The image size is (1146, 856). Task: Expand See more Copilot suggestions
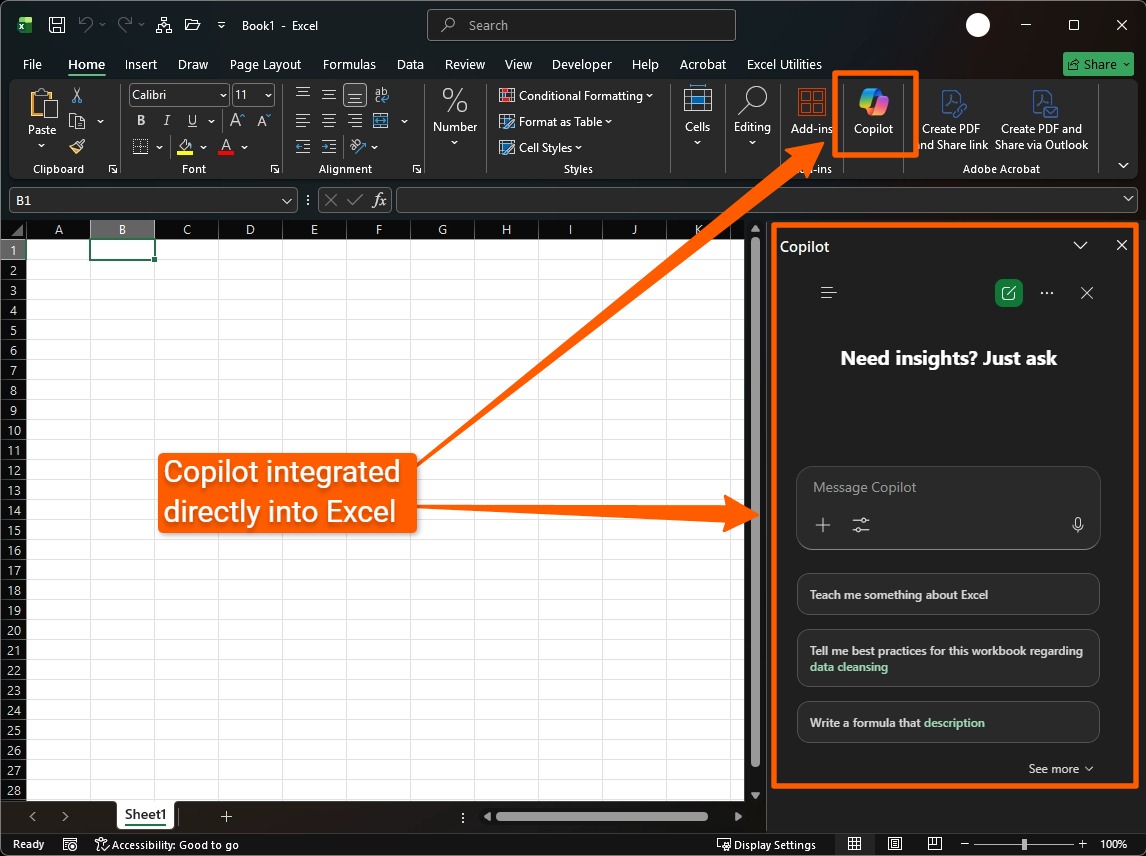(x=1060, y=768)
